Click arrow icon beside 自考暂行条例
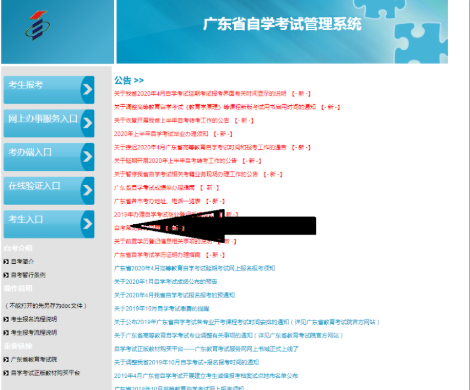470x390 pixels. pos(6,275)
